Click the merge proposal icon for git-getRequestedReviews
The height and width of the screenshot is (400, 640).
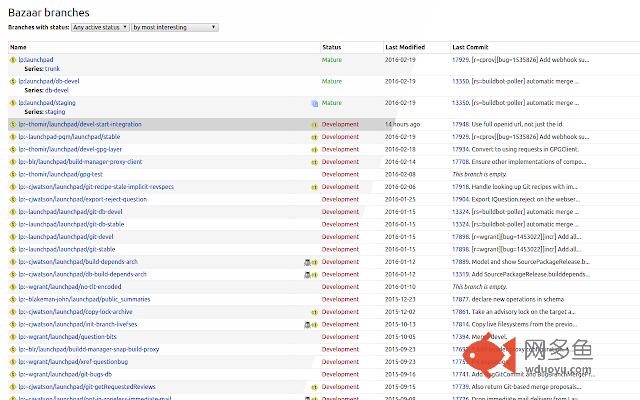[x=314, y=387]
